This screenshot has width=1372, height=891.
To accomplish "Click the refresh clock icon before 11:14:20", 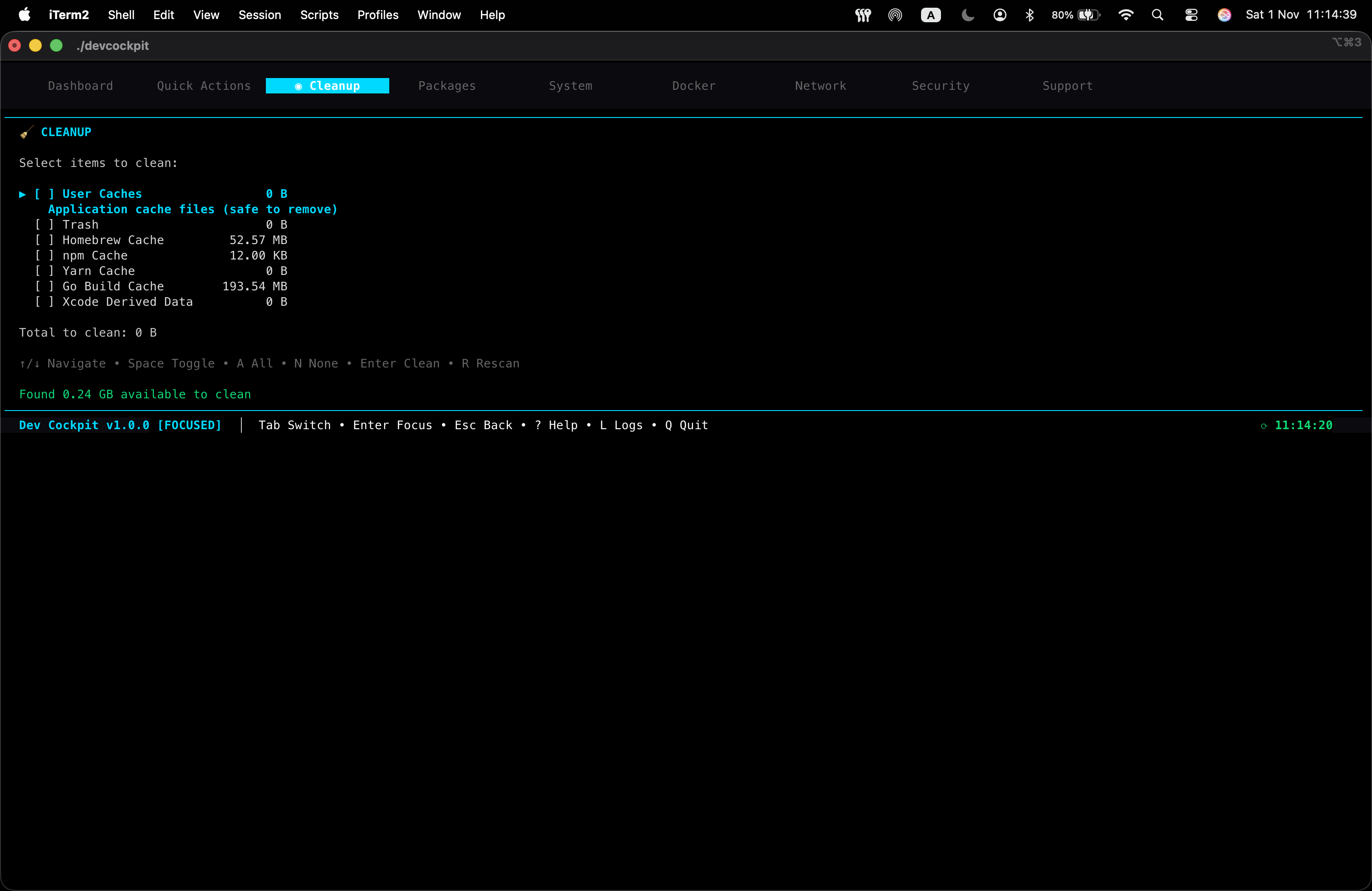I will [1264, 426].
